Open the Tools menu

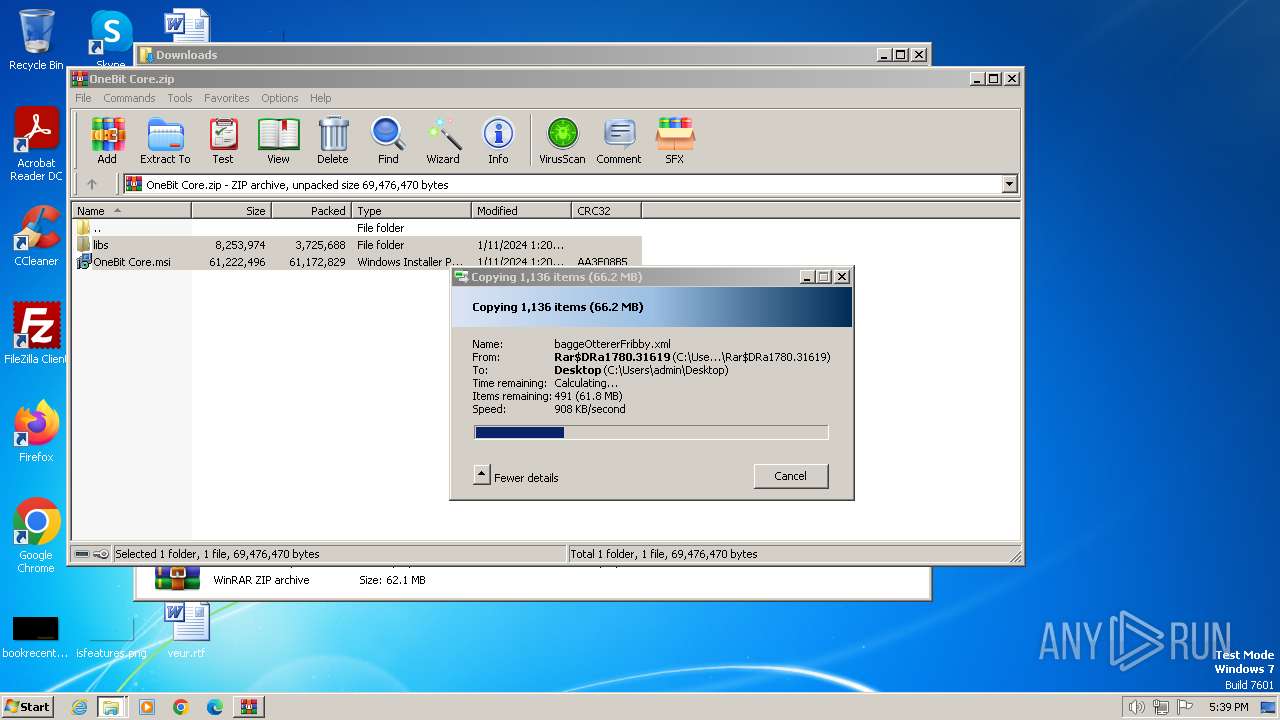click(x=180, y=98)
